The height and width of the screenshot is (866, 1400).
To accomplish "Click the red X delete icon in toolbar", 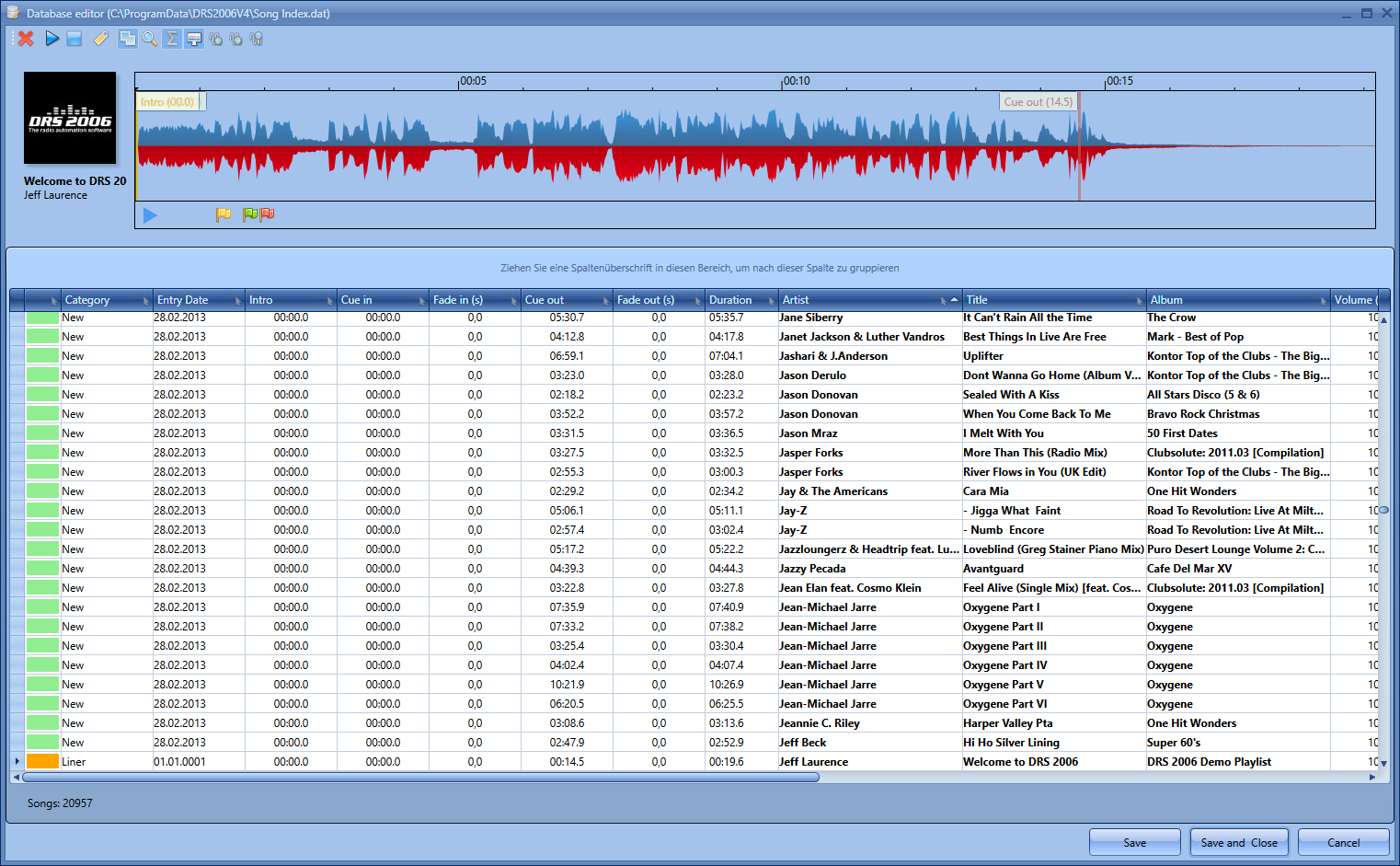I will [26, 39].
